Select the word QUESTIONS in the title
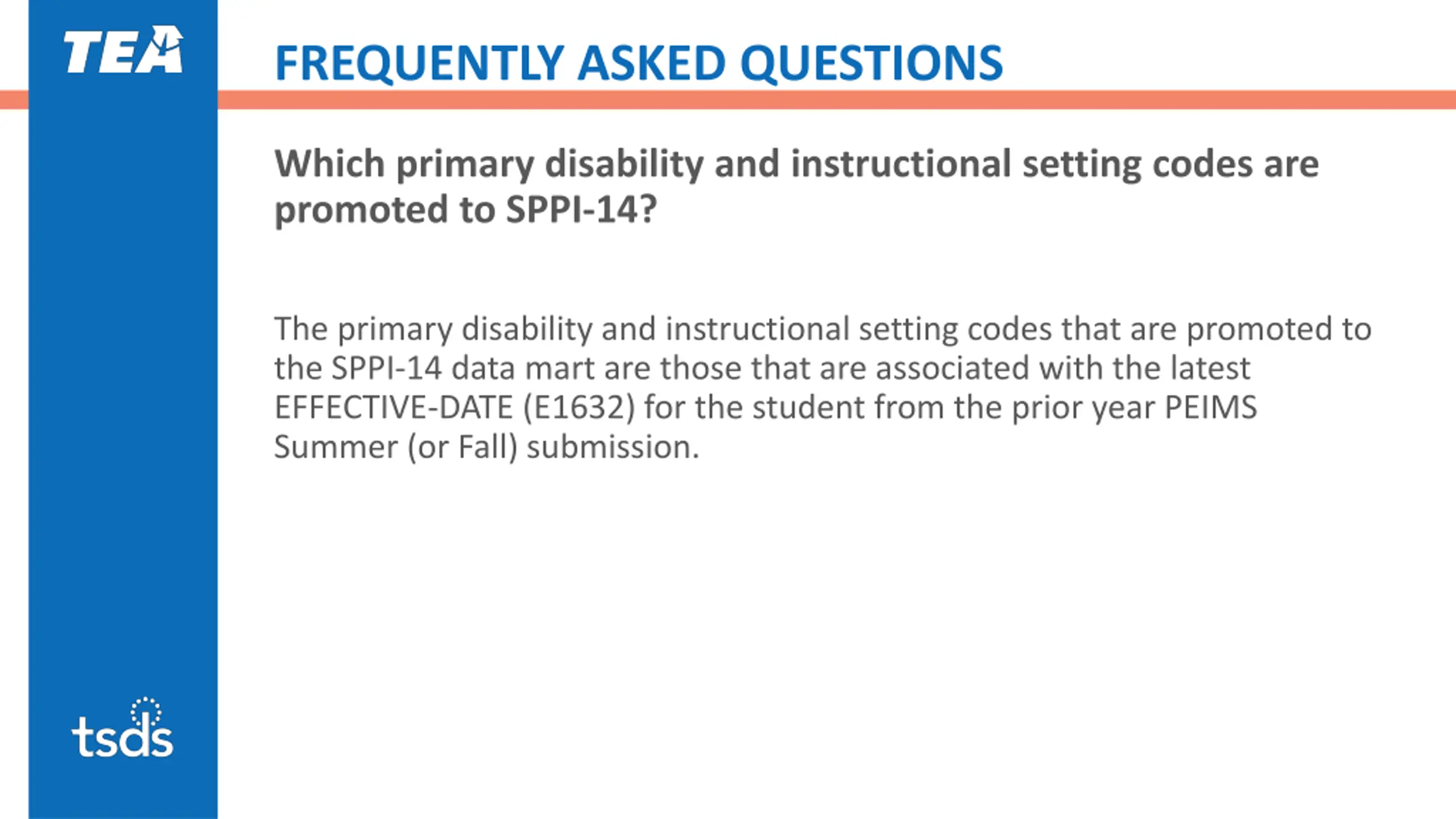Viewport: 1456px width, 819px height. [x=871, y=63]
